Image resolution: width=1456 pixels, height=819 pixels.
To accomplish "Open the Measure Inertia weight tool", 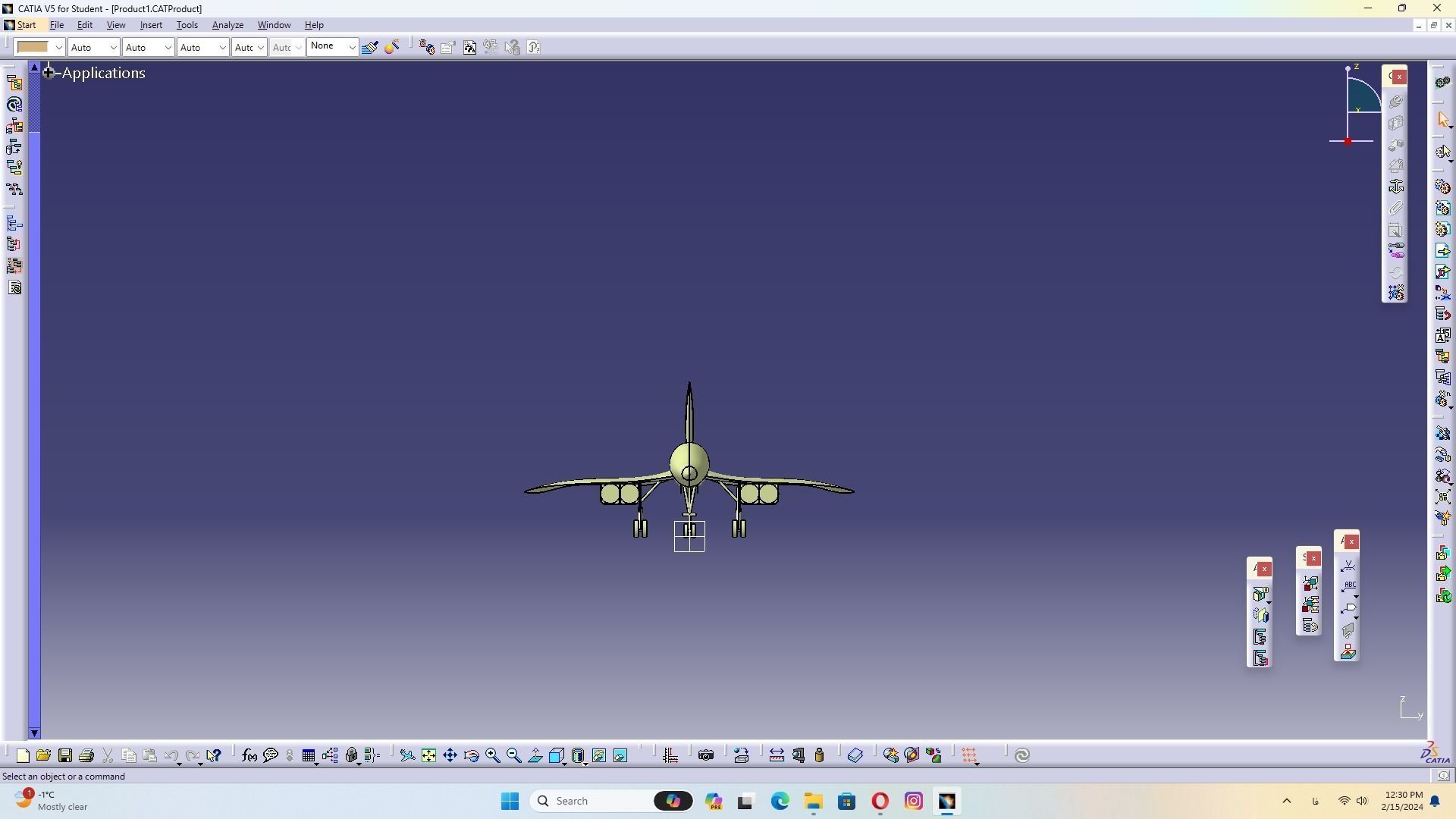I will click(819, 755).
